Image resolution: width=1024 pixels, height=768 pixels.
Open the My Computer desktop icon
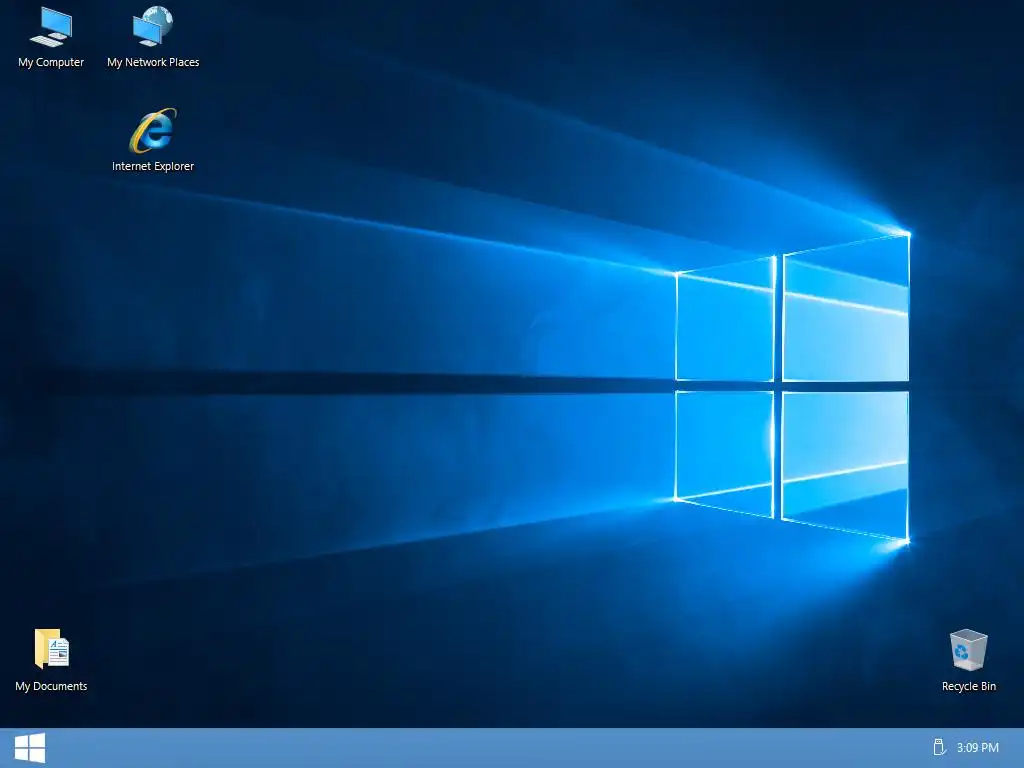pyautogui.click(x=51, y=27)
